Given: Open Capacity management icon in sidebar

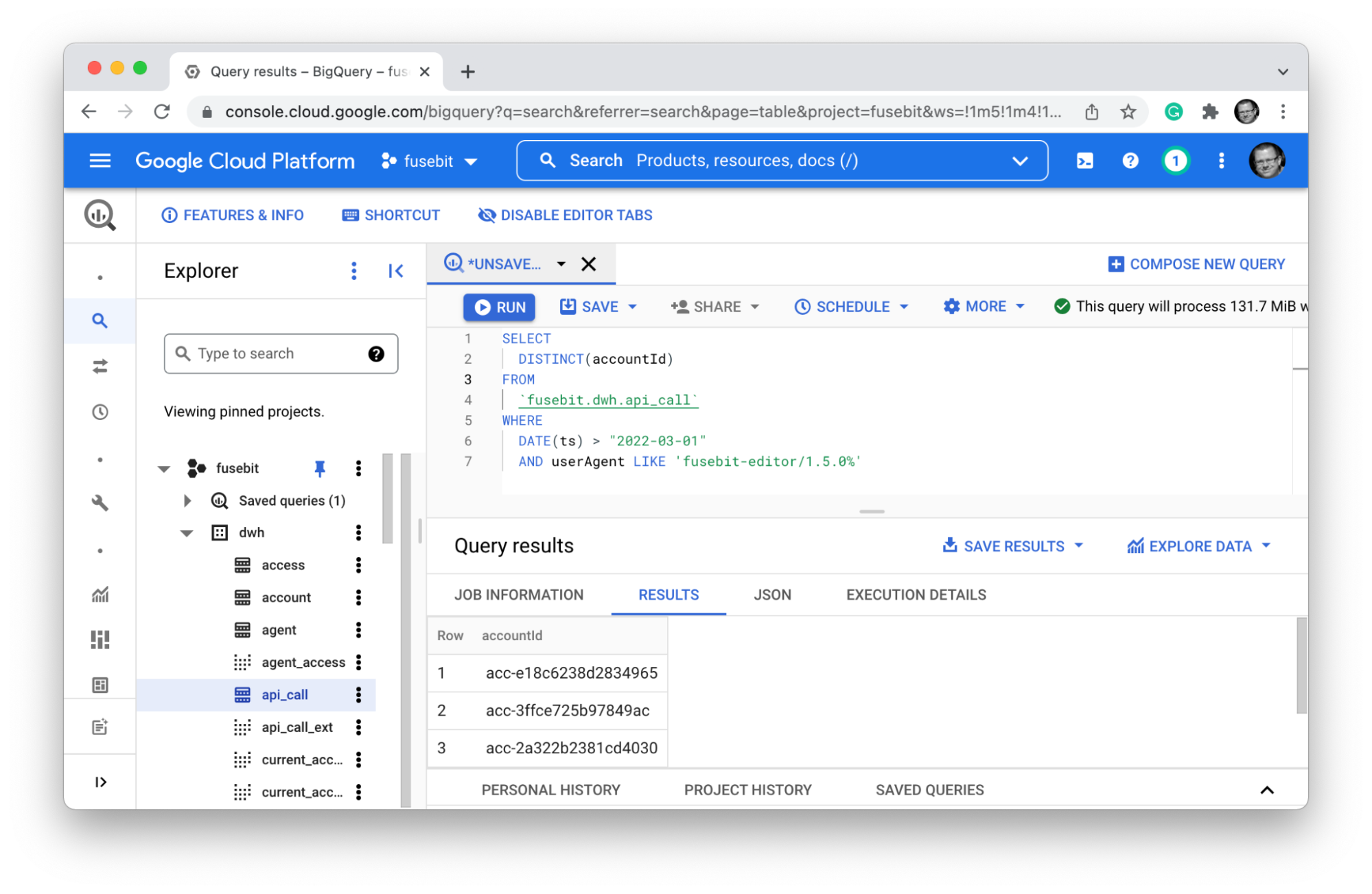Looking at the screenshot, I should (100, 639).
